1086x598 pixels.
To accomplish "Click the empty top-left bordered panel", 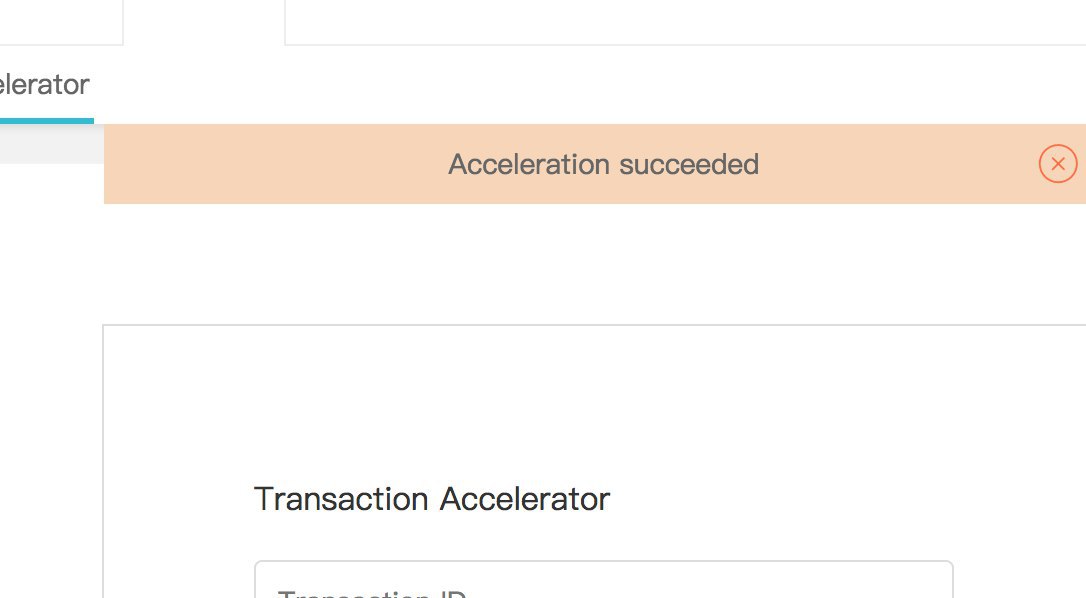I will pyautogui.click(x=61, y=22).
